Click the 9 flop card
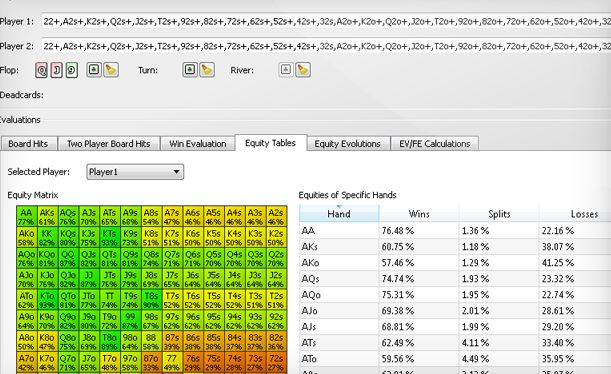Screen dimensions: 611x374 click(72, 71)
